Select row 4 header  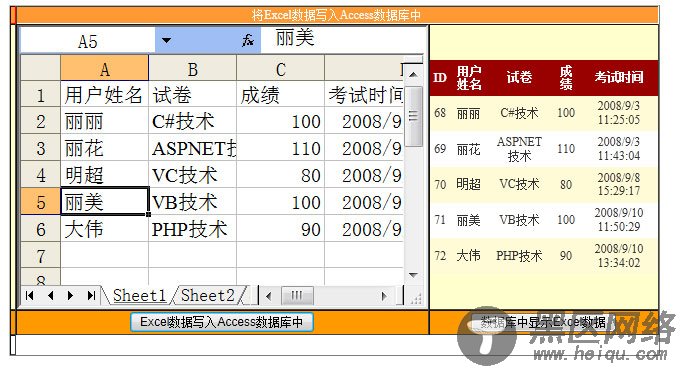click(x=40, y=175)
